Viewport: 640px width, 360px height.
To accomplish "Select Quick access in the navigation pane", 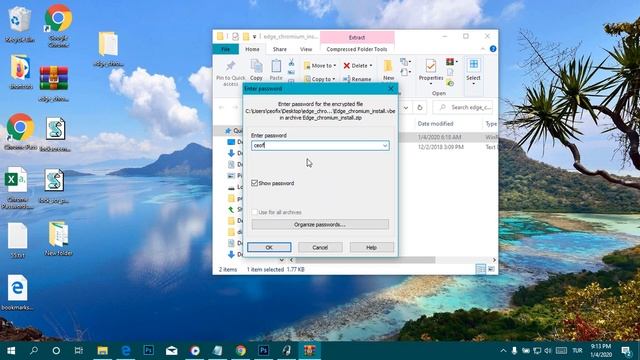I will 233,131.
